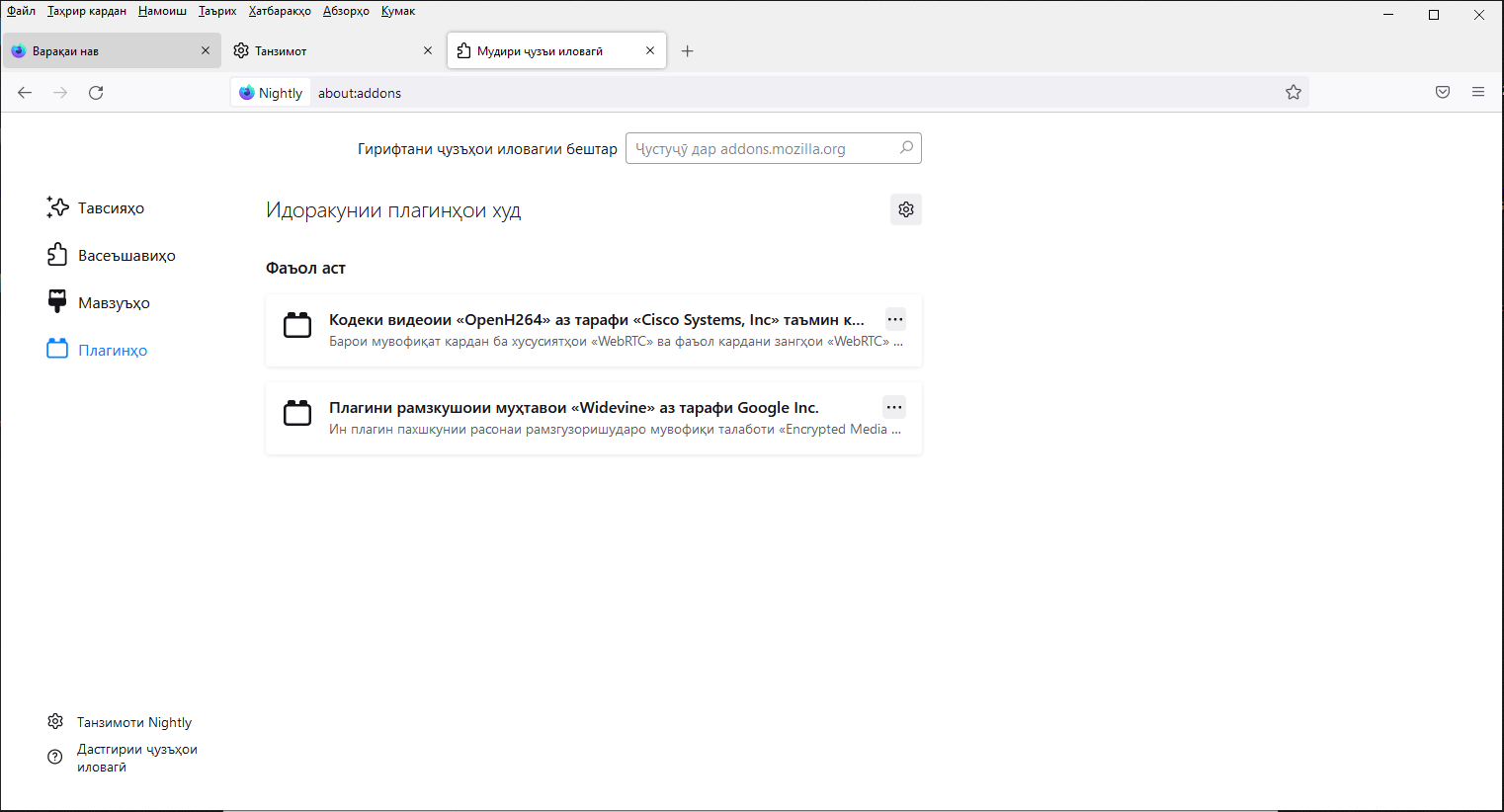Viewport: 1504px width, 812px height.
Task: Click the Widevine plugin icon
Action: point(297,413)
